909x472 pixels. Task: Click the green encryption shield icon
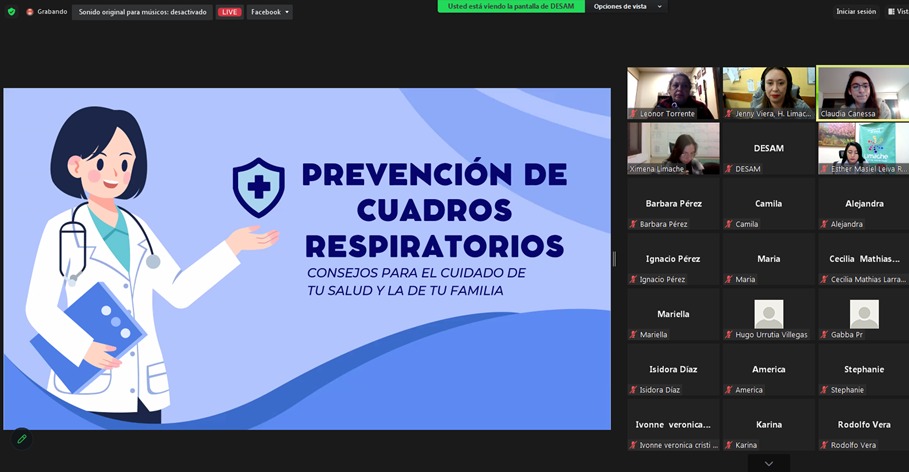tap(11, 12)
